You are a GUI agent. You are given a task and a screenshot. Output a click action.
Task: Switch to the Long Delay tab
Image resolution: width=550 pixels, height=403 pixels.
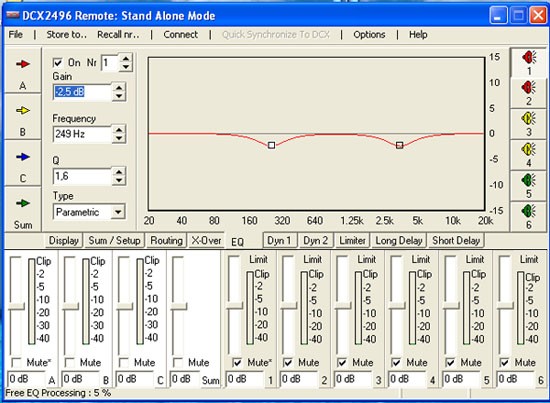point(399,241)
